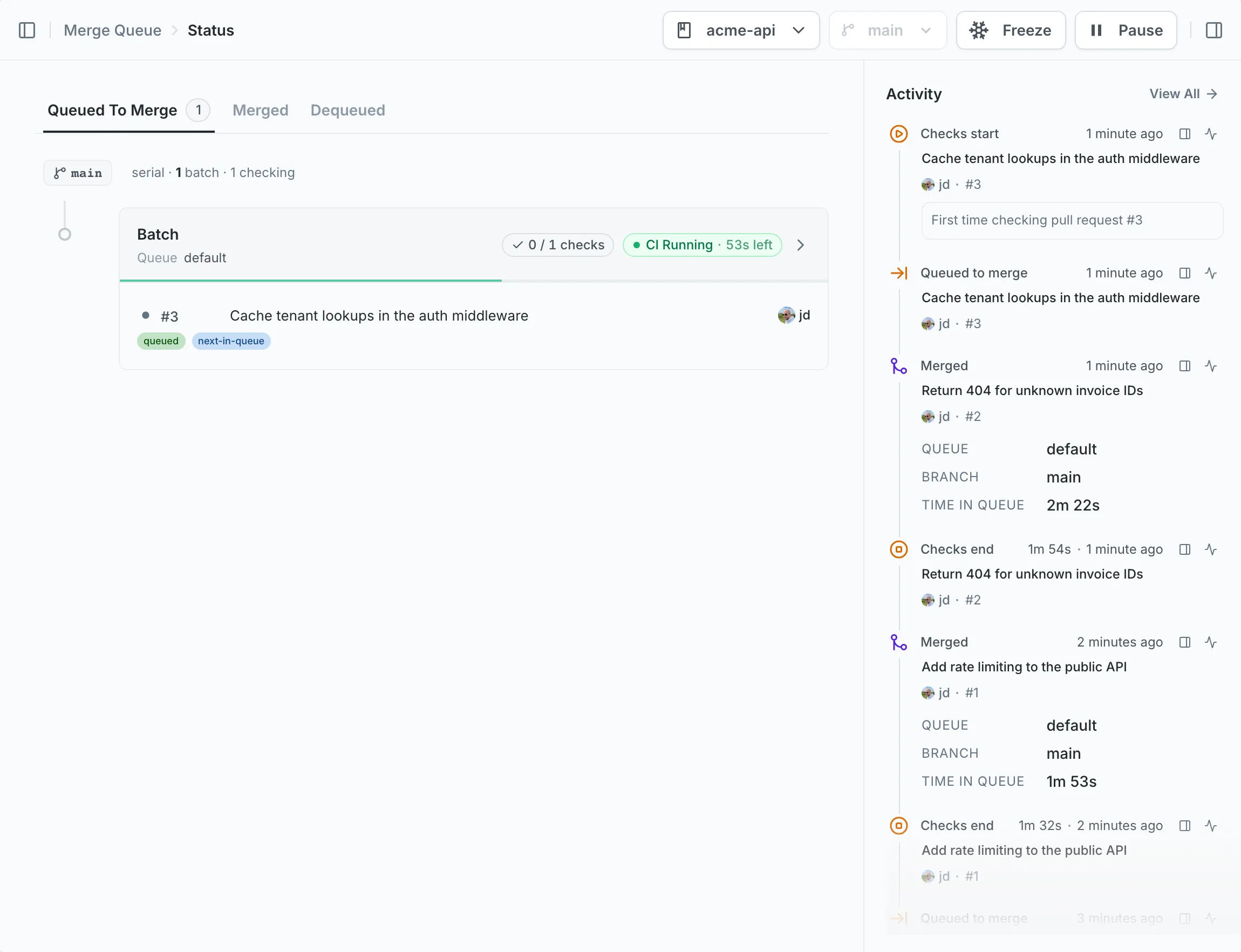Viewport: 1241px width, 952px height.
Task: Click the Freeze button
Action: tap(1011, 30)
